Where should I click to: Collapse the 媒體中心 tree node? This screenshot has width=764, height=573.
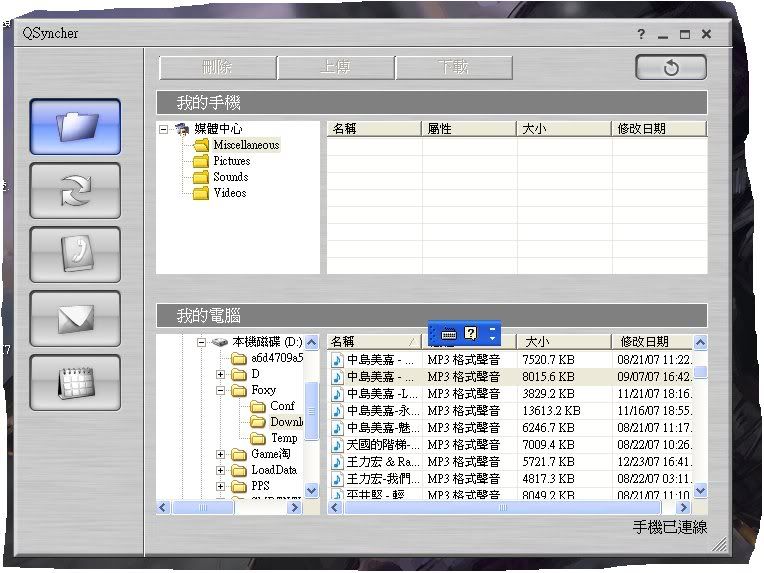164,129
